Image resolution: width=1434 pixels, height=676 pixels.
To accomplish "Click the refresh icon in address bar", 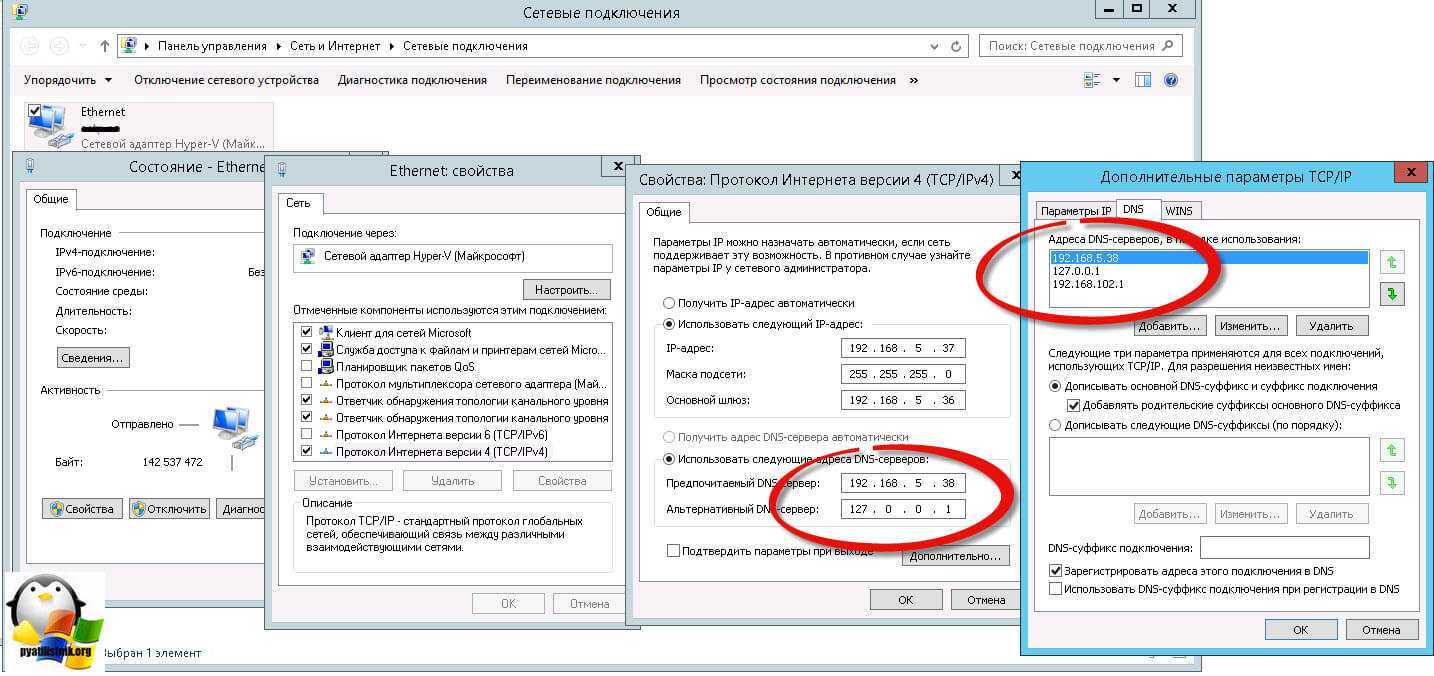I will 956,46.
